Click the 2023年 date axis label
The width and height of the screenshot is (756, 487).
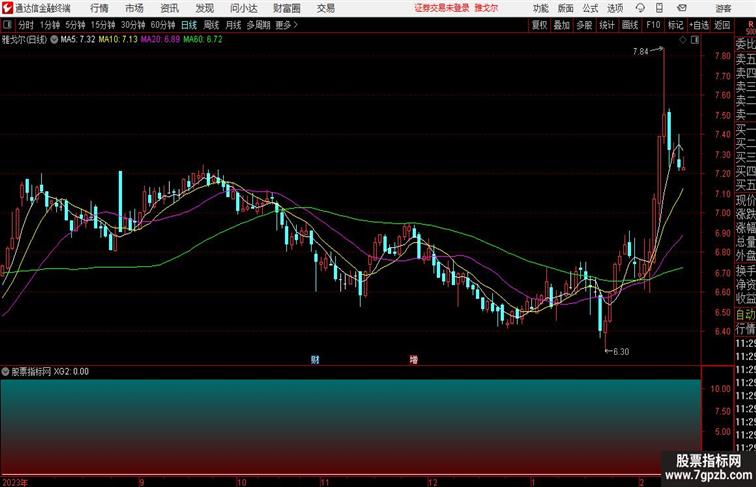click(14, 482)
